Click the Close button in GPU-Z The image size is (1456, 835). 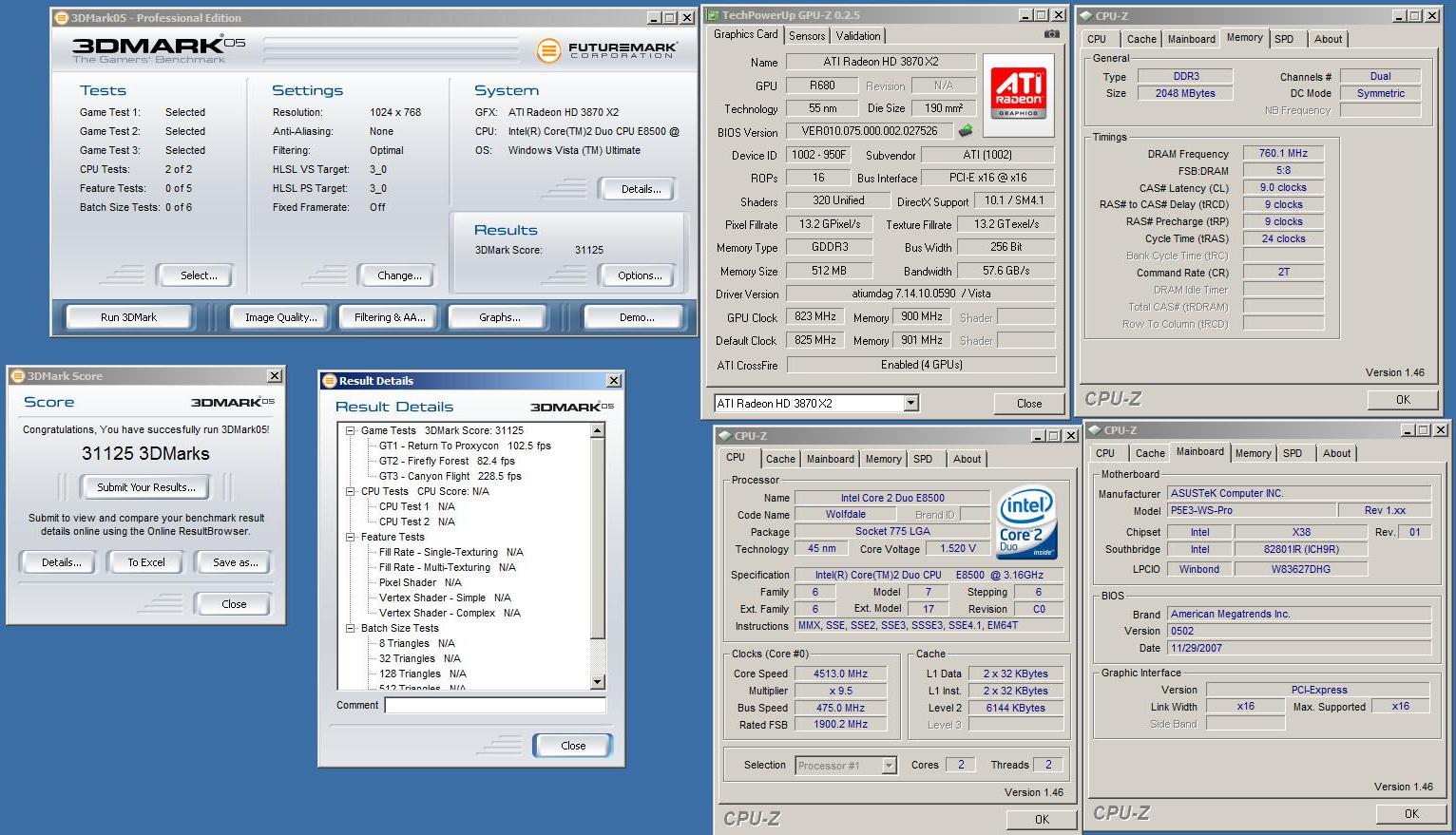pyautogui.click(x=1029, y=403)
